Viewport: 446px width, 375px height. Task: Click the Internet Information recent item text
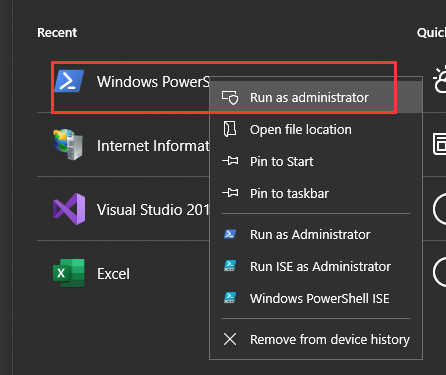coord(153,146)
